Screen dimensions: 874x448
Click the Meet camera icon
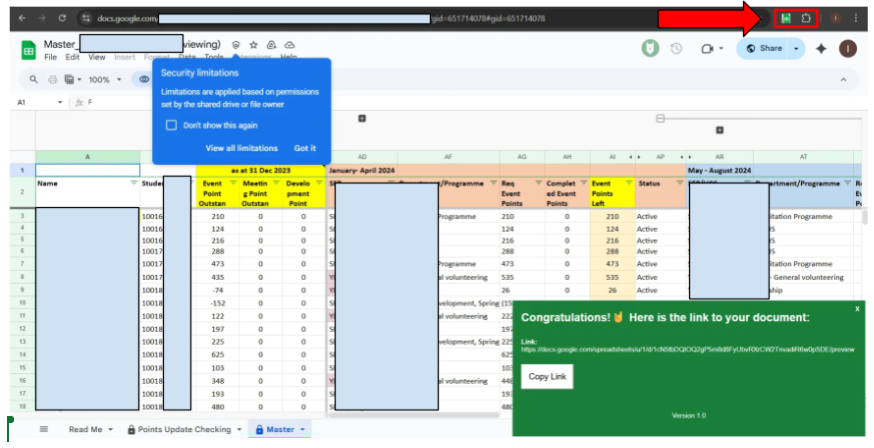(709, 48)
